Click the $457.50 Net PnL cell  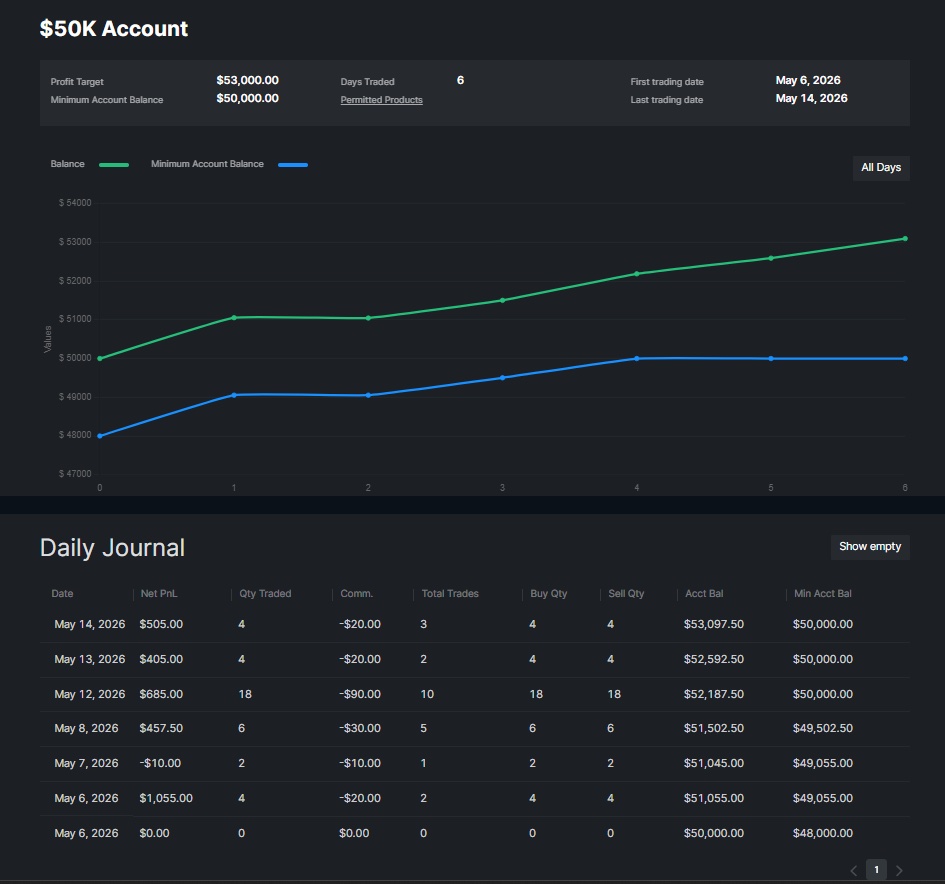[x=161, y=728]
